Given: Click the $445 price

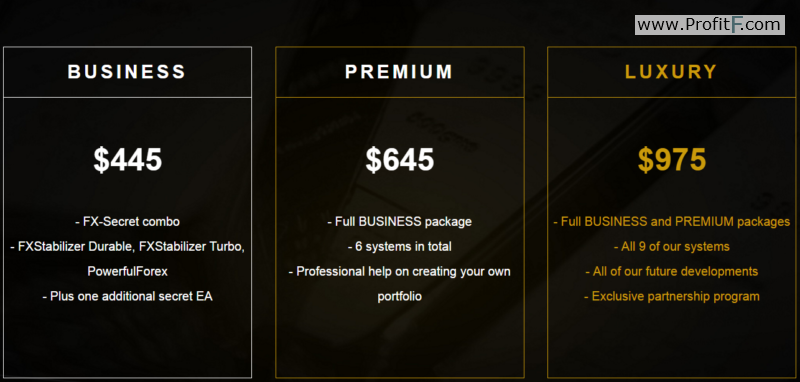Looking at the screenshot, I should 128,160.
